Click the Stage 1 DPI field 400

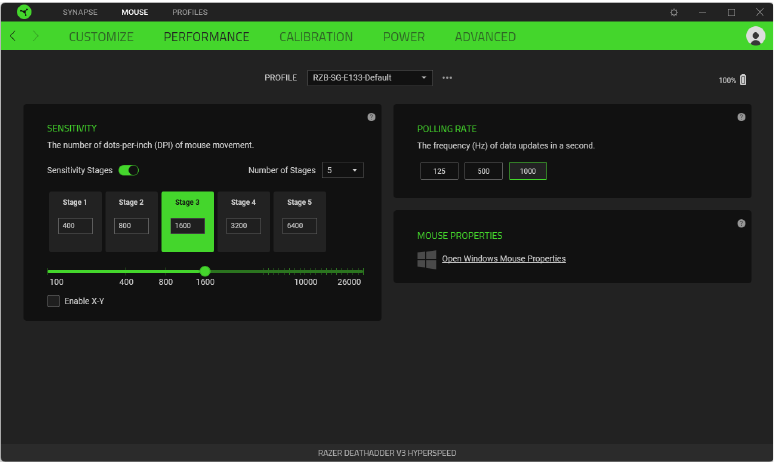[x=75, y=226]
